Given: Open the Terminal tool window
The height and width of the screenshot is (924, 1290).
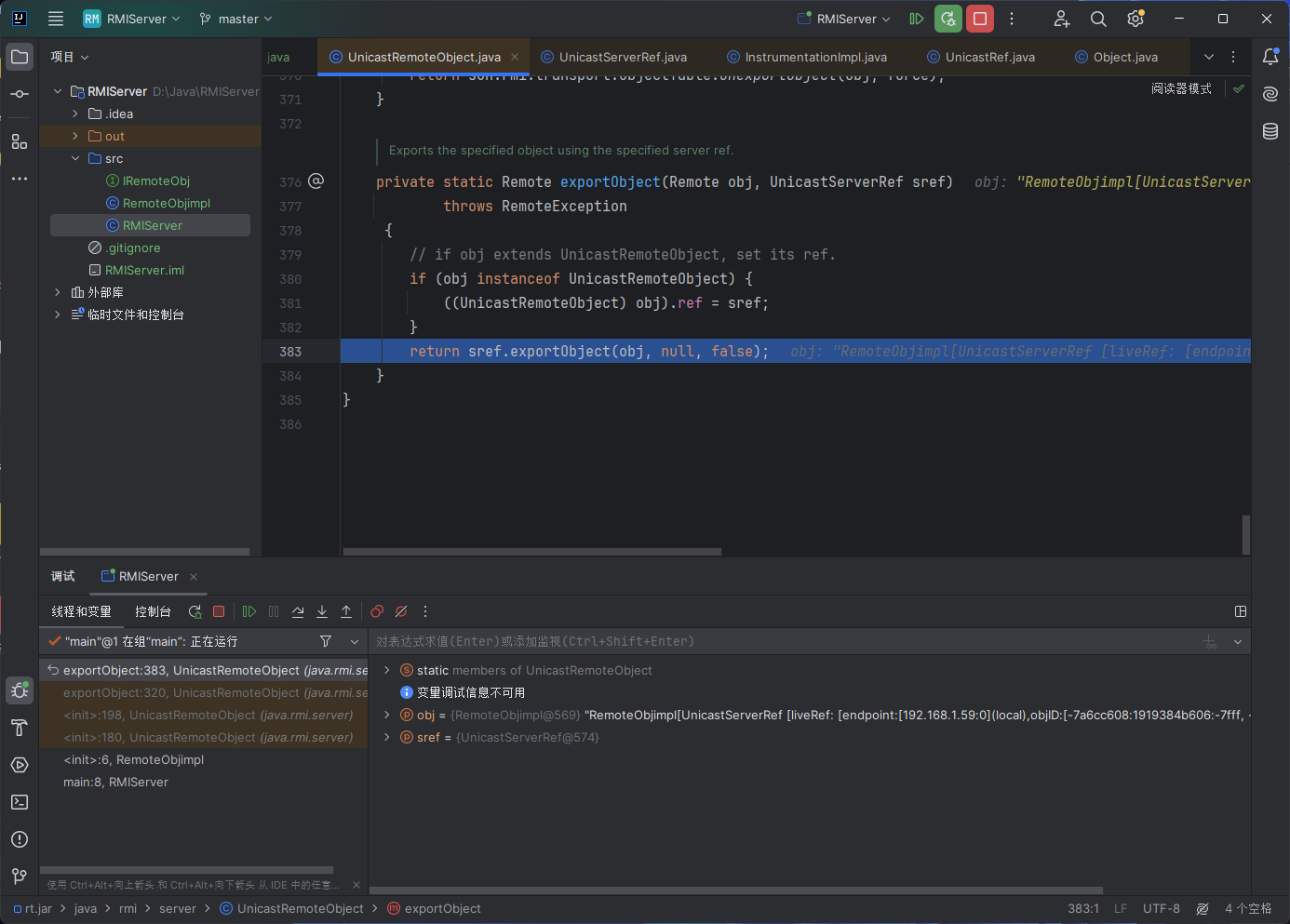Looking at the screenshot, I should (20, 802).
